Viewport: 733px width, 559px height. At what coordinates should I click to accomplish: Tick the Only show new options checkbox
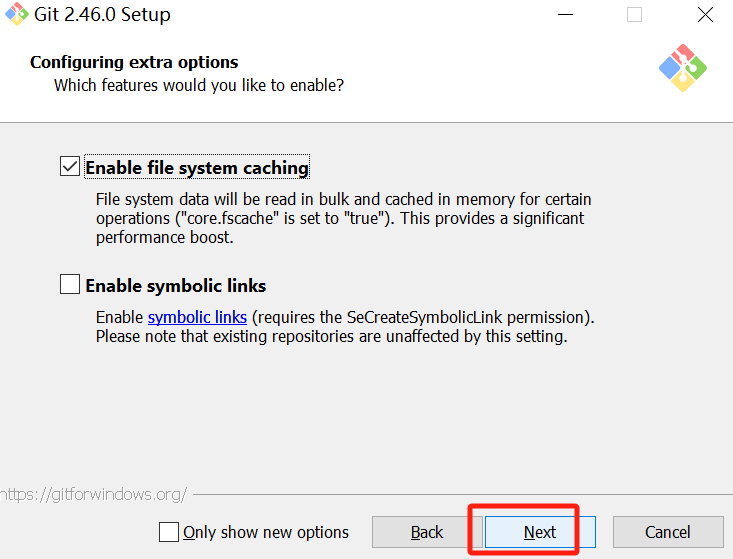pyautogui.click(x=168, y=532)
